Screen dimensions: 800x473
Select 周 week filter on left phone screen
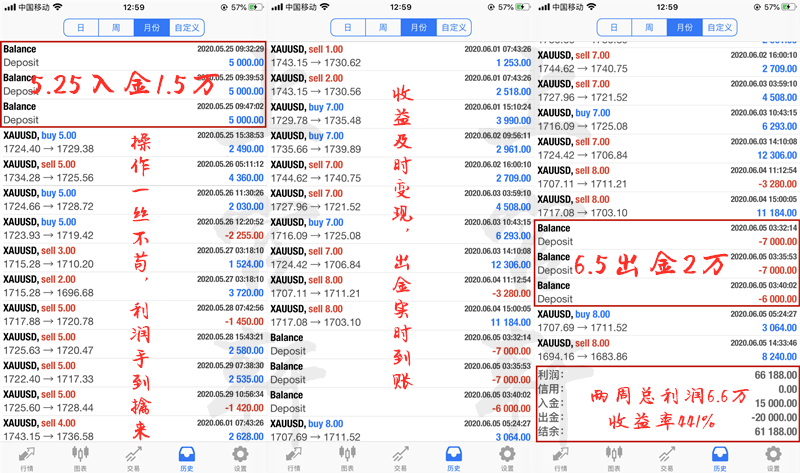[116, 28]
